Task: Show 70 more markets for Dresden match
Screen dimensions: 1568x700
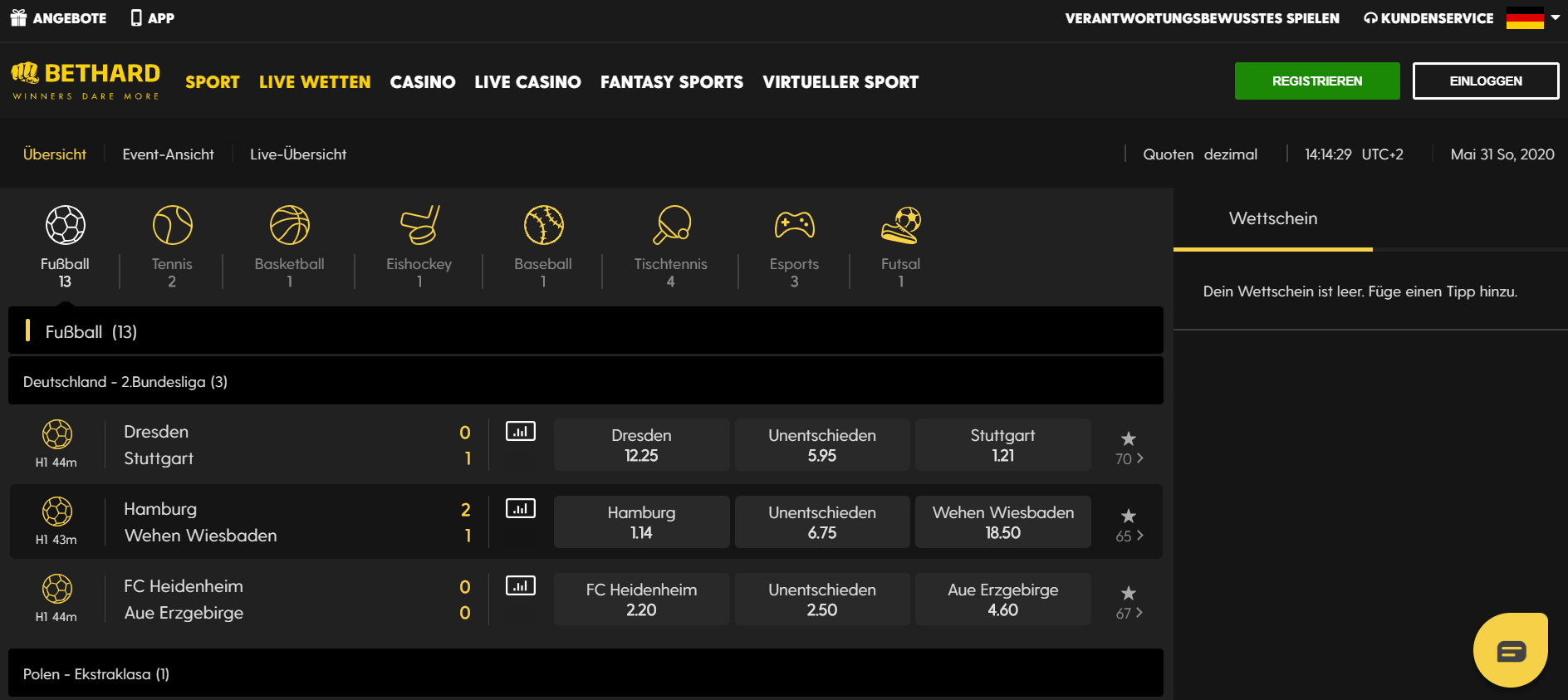Action: [1129, 458]
